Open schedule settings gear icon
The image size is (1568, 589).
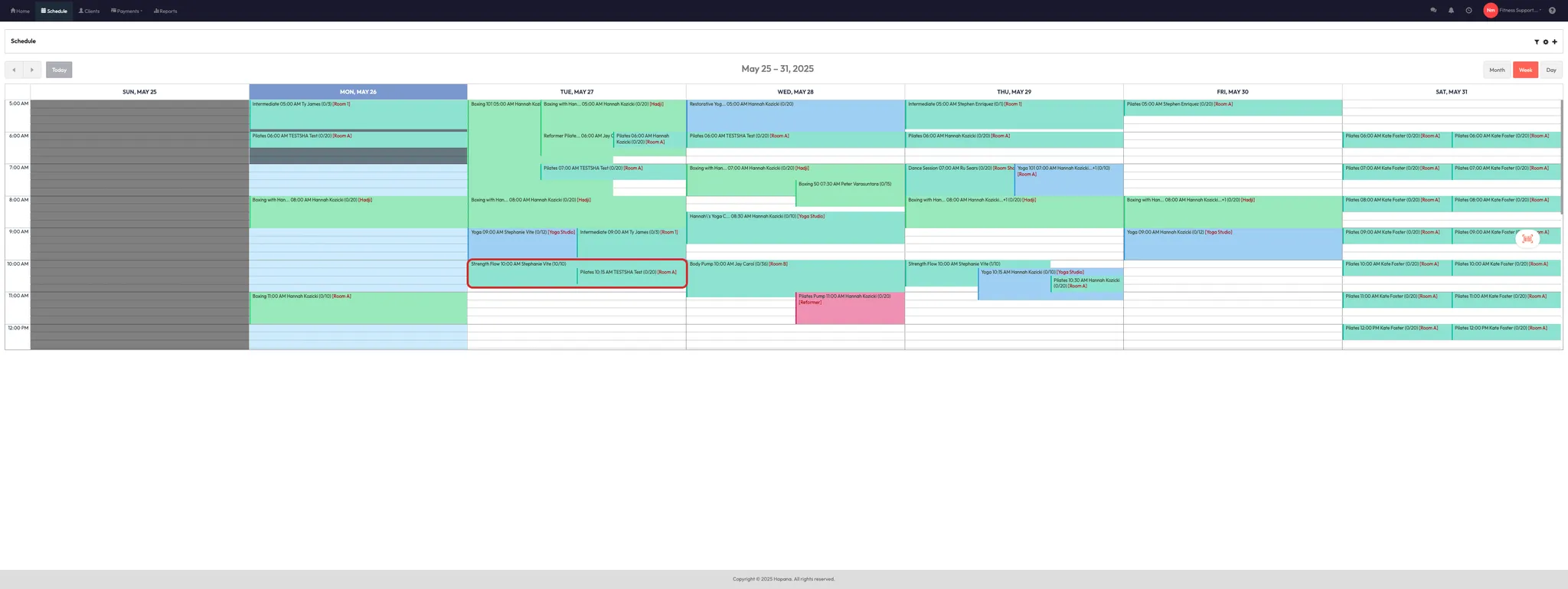click(x=1545, y=42)
